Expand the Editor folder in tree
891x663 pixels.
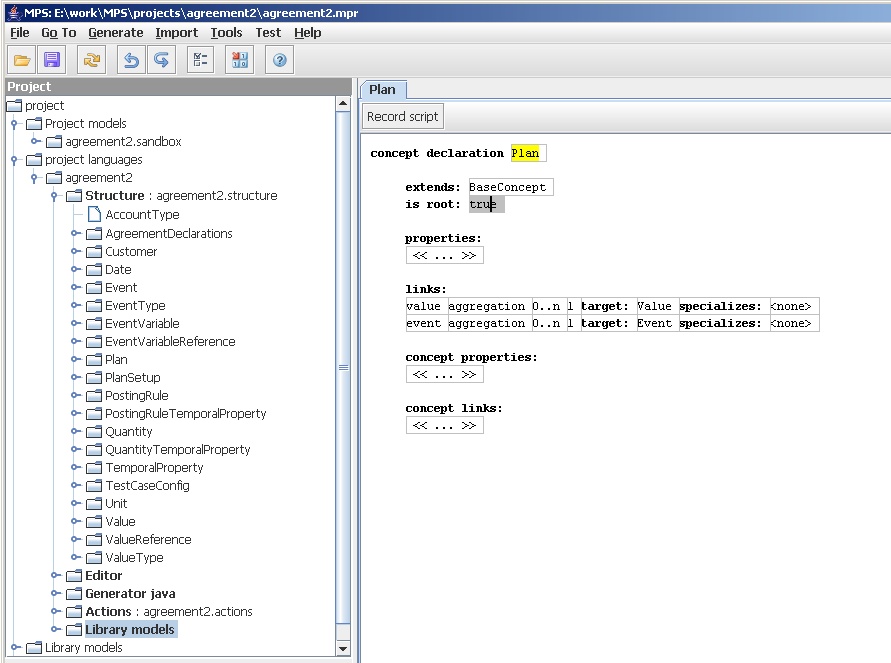click(x=56, y=576)
